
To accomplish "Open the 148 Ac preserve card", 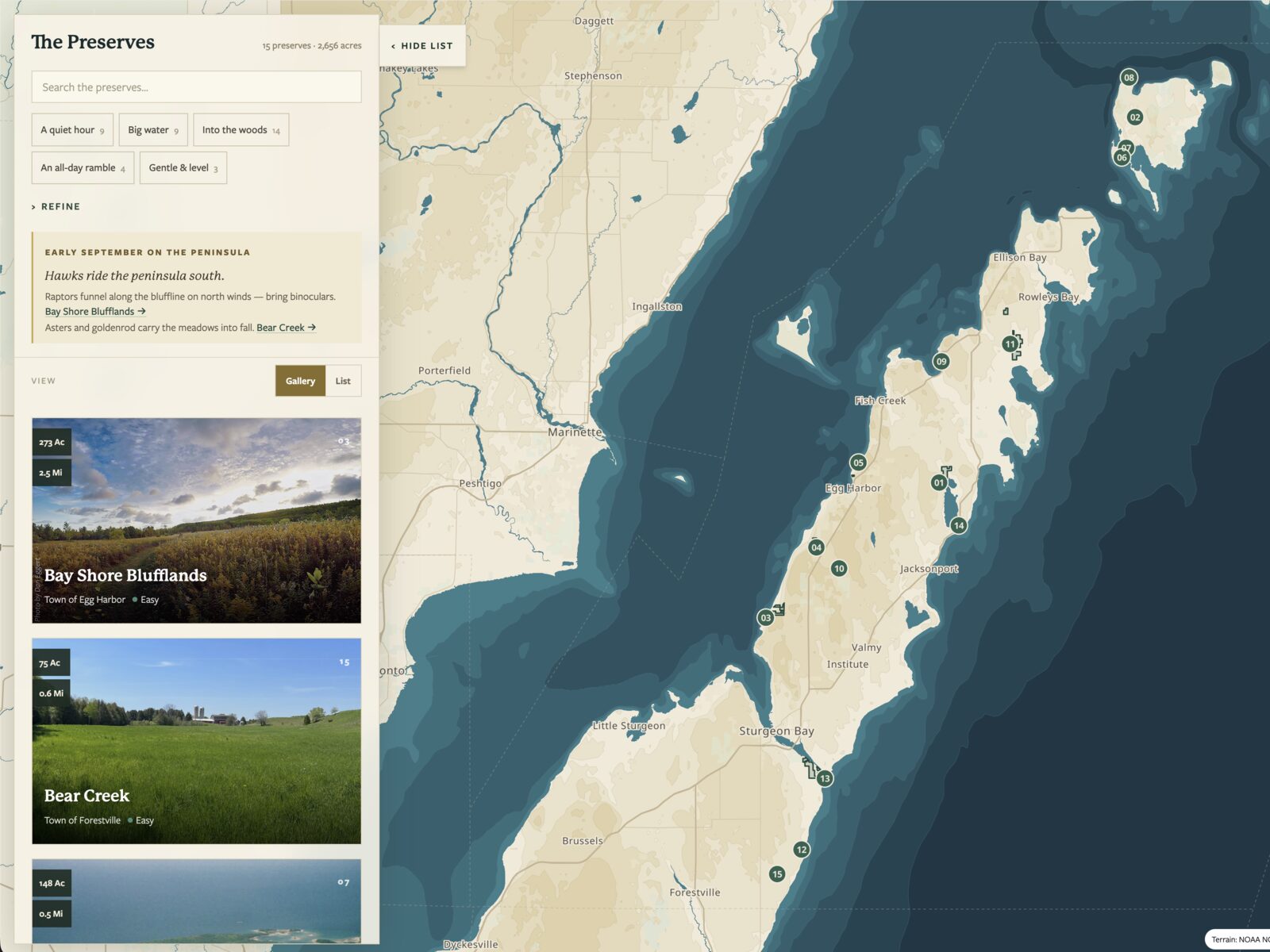I will tap(196, 901).
